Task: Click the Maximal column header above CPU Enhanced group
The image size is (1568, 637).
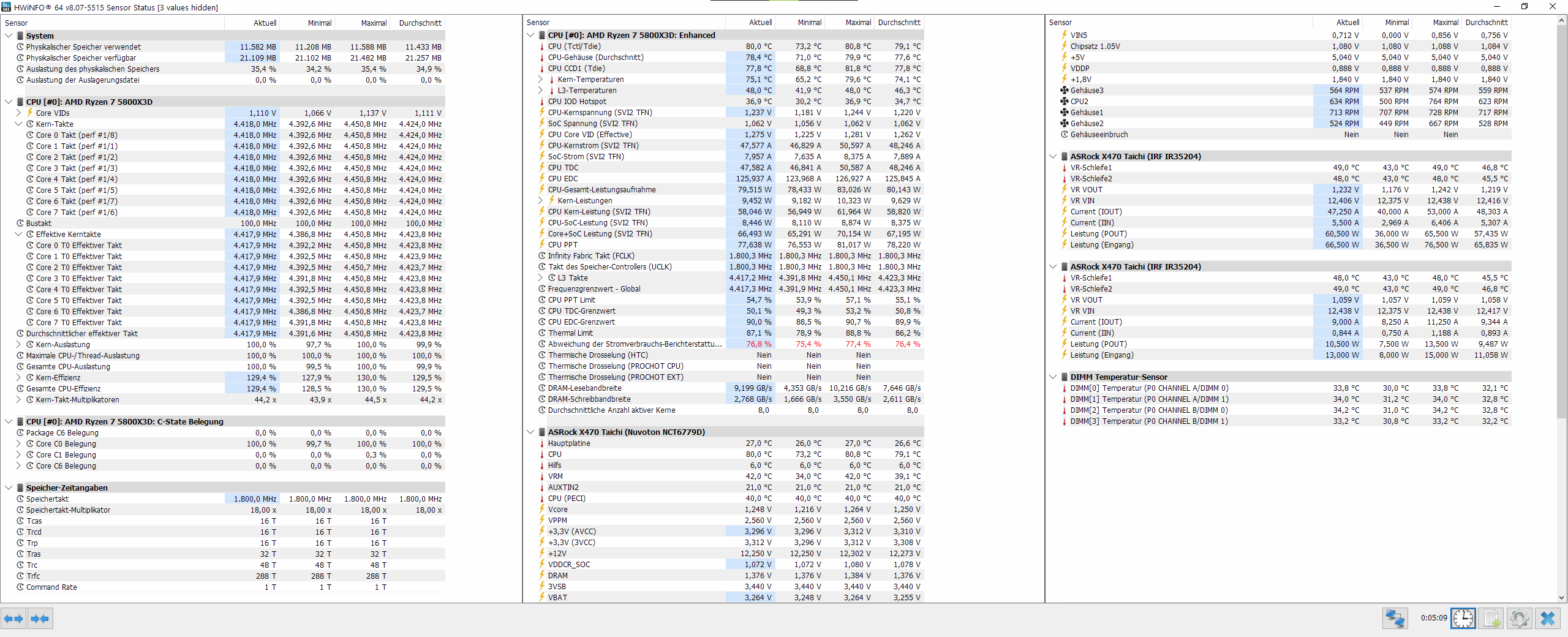Action: point(850,23)
